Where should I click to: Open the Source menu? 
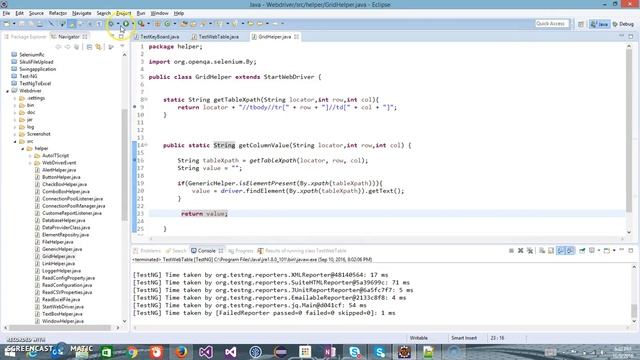click(36, 13)
